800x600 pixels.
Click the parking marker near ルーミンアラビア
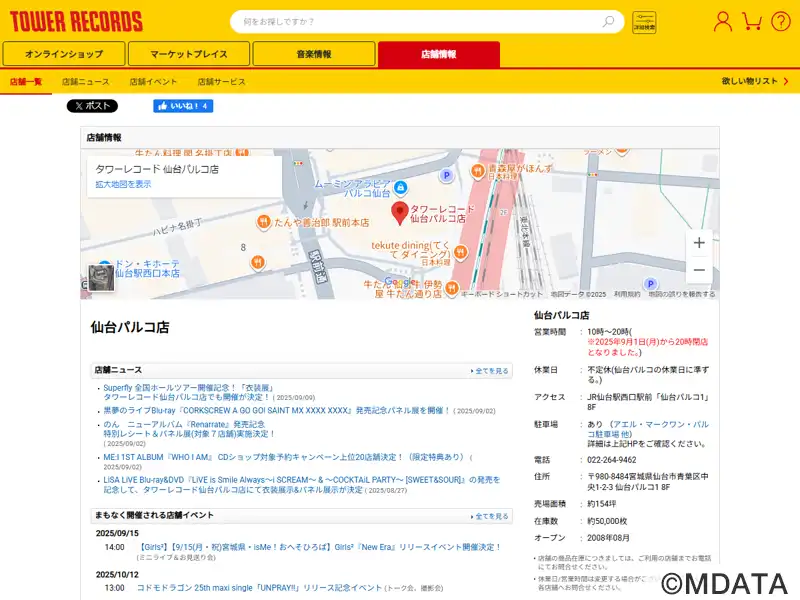point(446,176)
